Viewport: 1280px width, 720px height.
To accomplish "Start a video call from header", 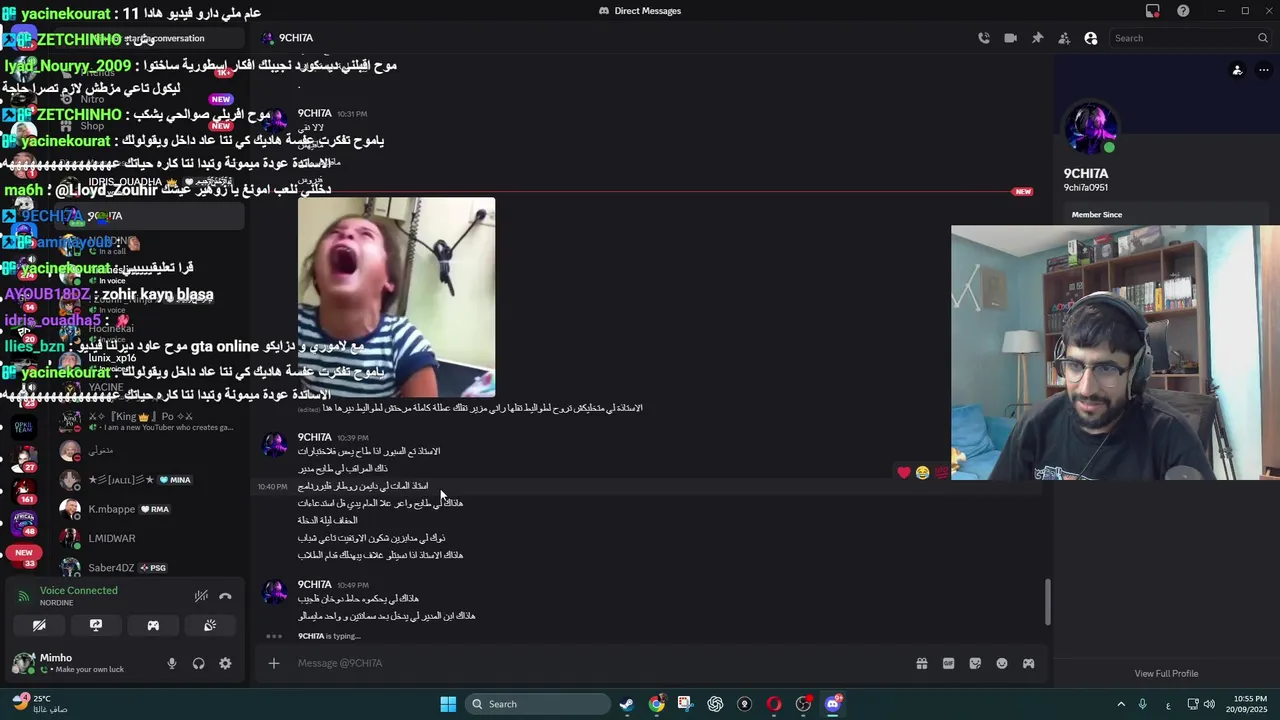I will tap(1010, 38).
